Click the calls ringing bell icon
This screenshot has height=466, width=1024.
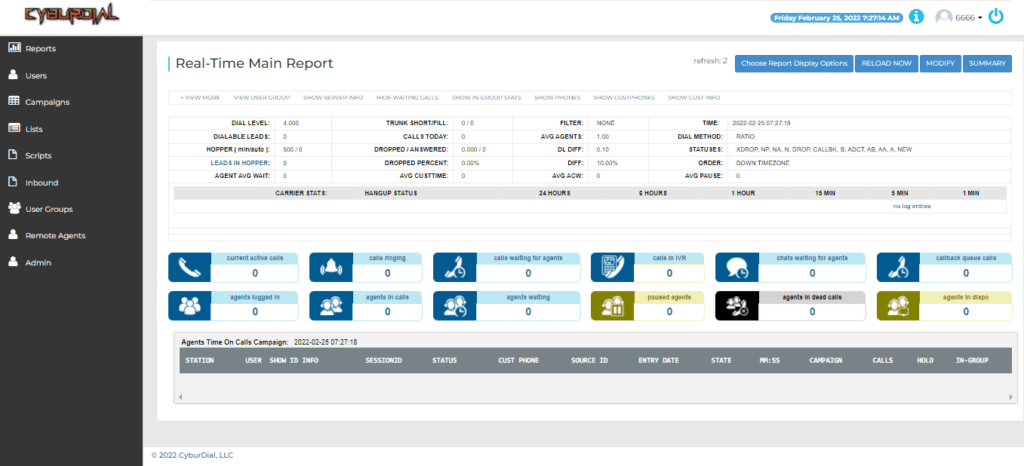(330, 268)
